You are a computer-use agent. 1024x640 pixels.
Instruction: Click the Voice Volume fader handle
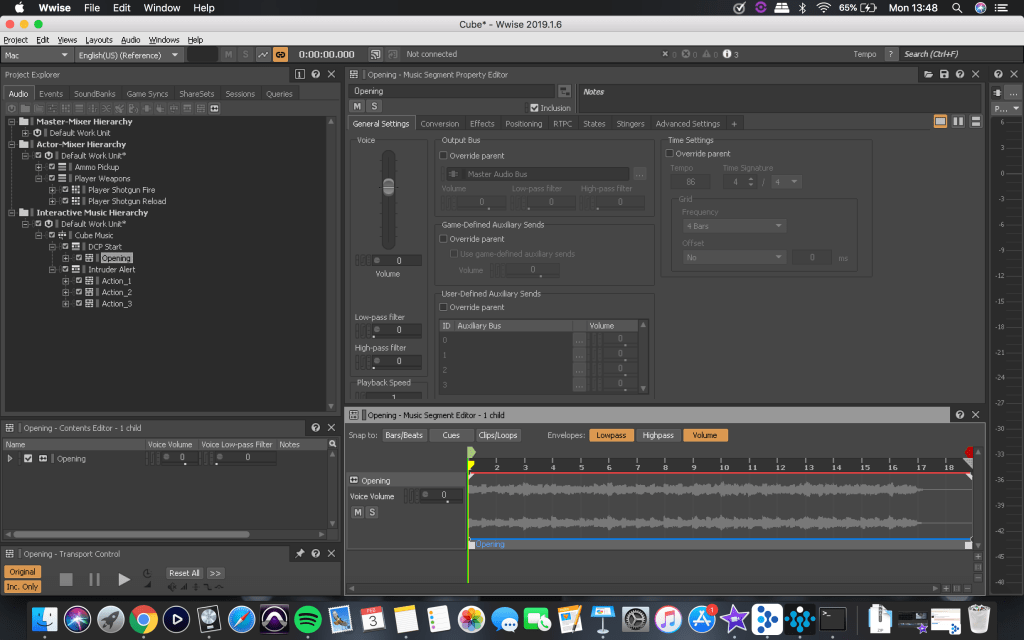(x=389, y=187)
